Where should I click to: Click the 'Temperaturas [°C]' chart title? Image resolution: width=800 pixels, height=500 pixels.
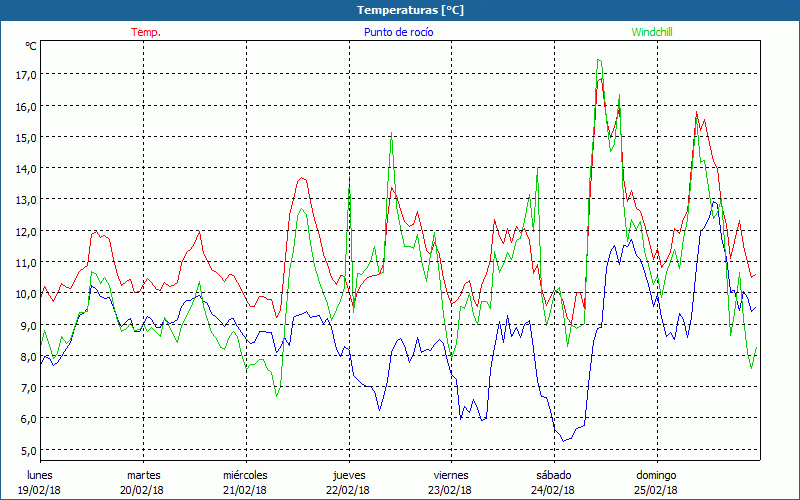click(411, 10)
